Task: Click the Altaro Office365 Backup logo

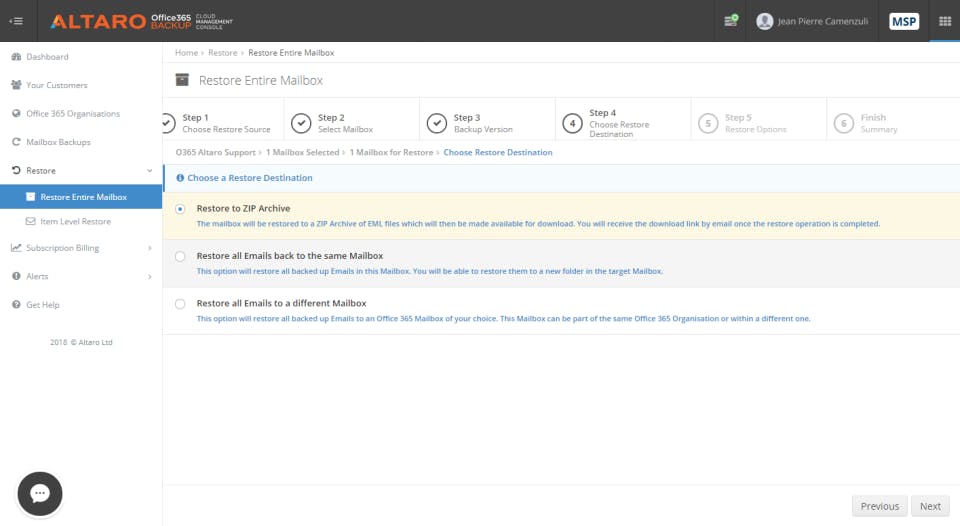Action: (141, 21)
